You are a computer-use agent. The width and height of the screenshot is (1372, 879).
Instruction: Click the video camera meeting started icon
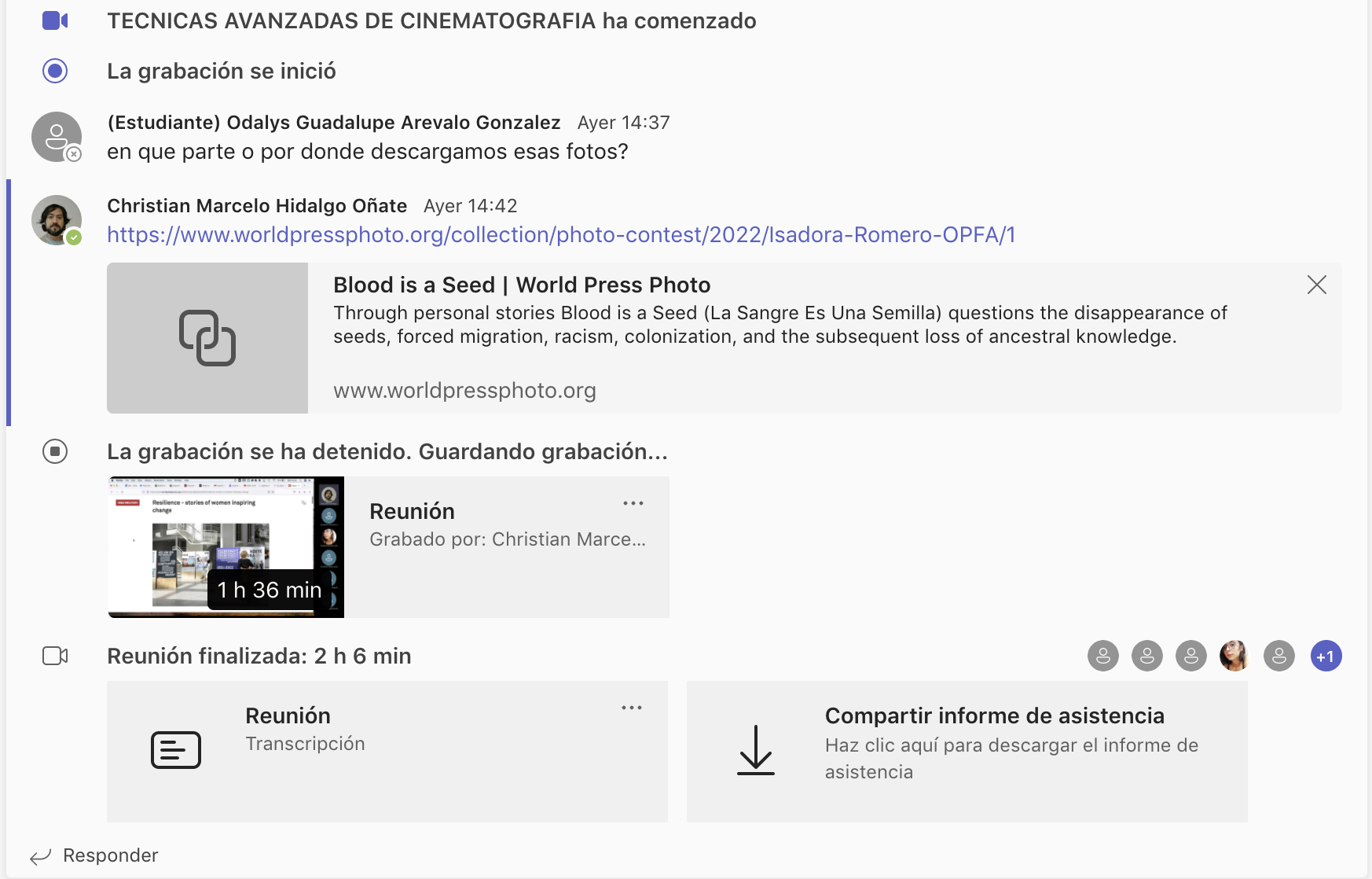click(x=55, y=20)
